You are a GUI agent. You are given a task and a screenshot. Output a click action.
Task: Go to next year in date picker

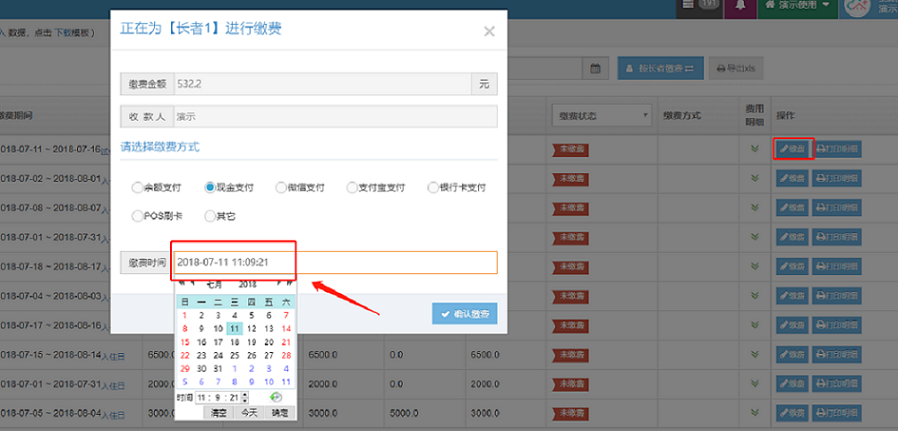point(290,284)
